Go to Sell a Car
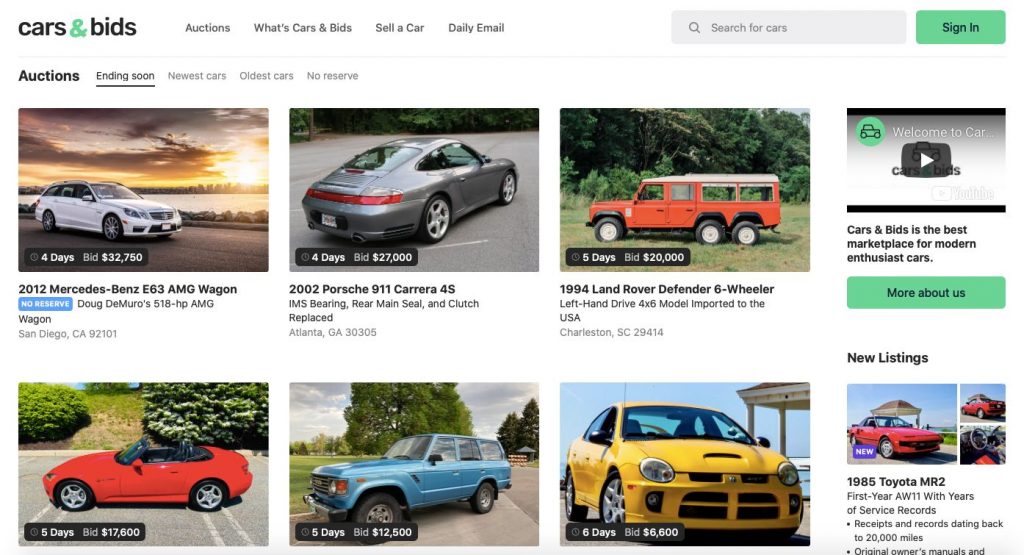Viewport: 1024px width, 555px height. pos(400,28)
